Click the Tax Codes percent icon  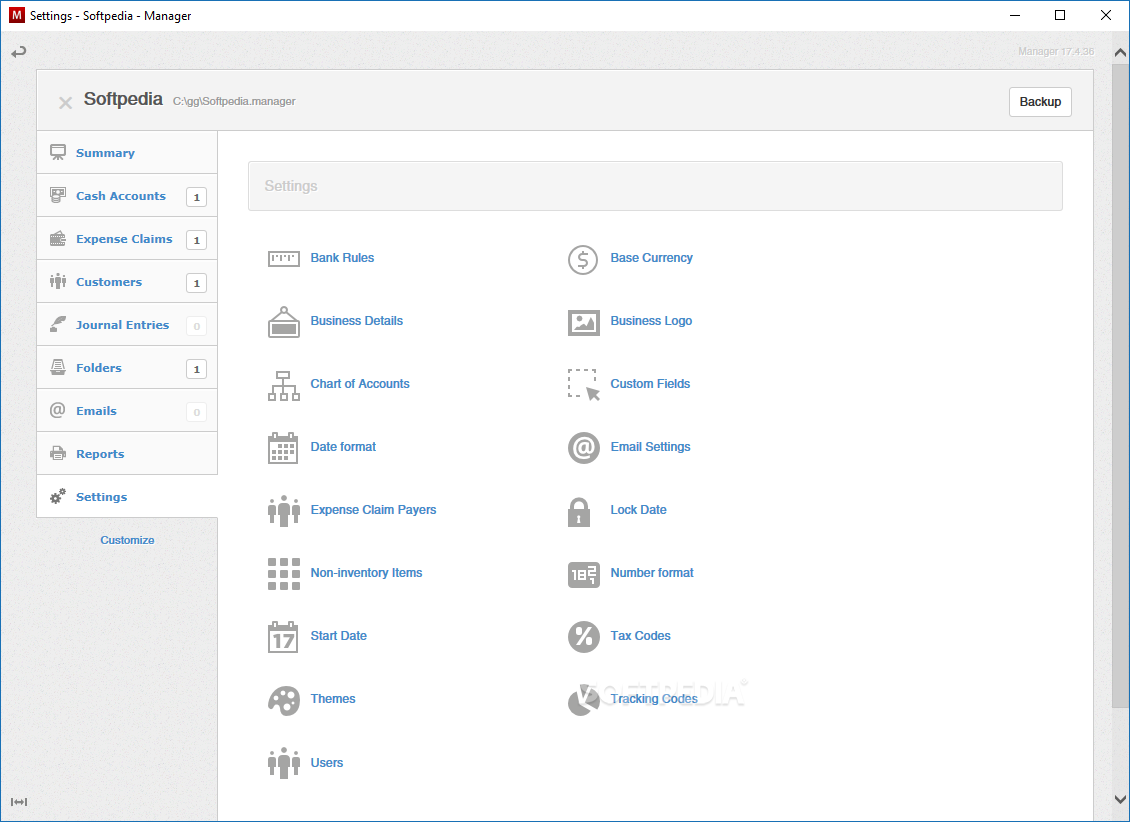click(x=583, y=637)
